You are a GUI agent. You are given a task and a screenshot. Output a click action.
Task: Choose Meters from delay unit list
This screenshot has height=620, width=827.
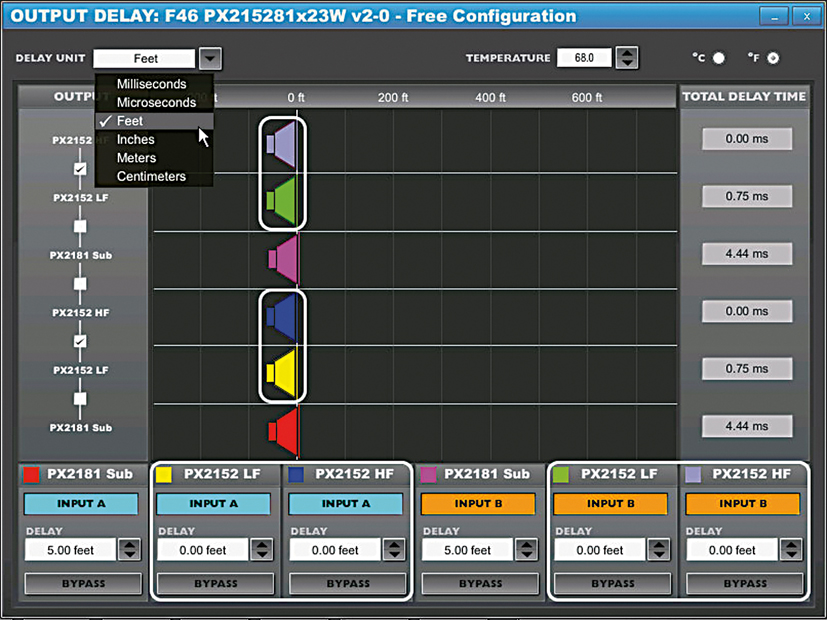coord(154,158)
